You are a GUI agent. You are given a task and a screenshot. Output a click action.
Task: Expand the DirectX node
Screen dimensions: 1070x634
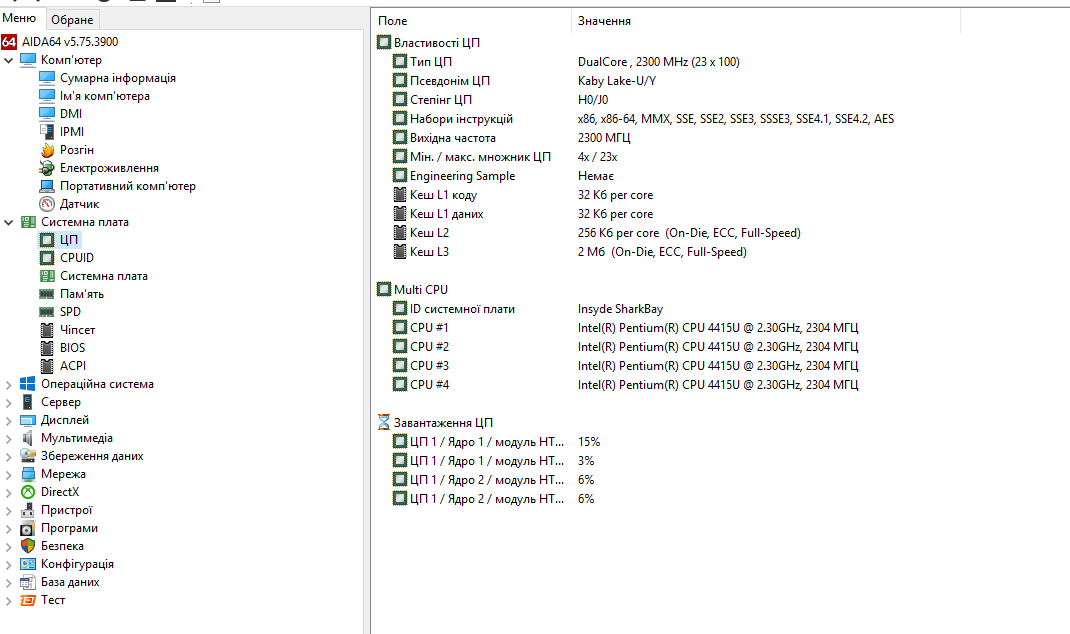pos(8,493)
